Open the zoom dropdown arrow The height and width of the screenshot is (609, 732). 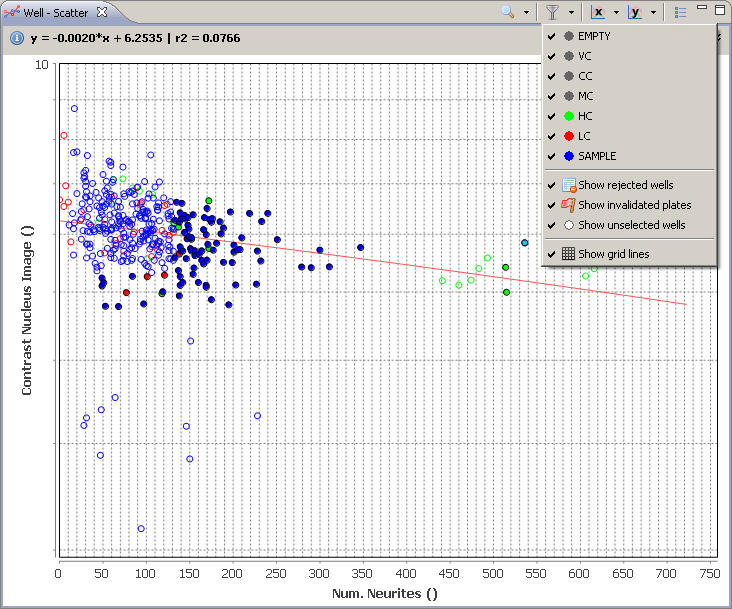pyautogui.click(x=526, y=13)
